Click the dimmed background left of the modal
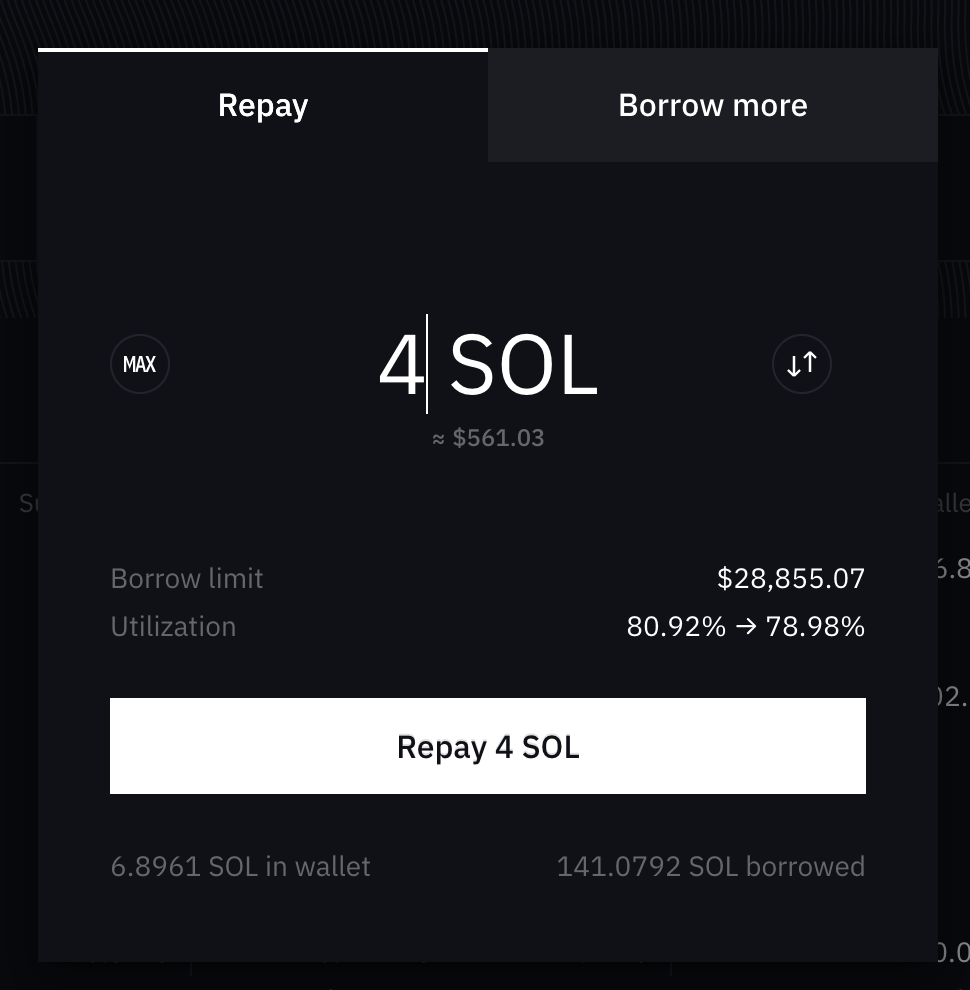The image size is (970, 990). (x=18, y=503)
